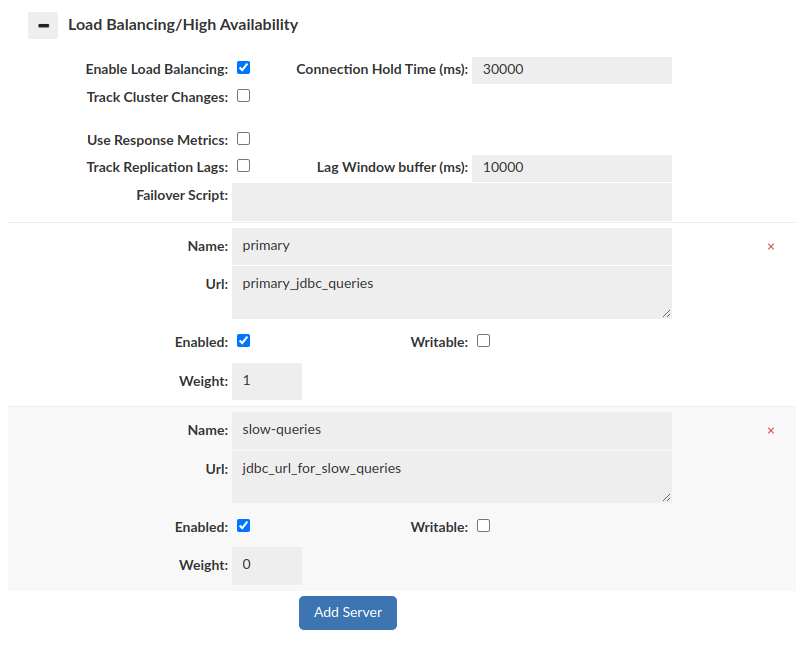Focus the Connection Hold Time field
This screenshot has height=649, width=796.
(x=571, y=70)
